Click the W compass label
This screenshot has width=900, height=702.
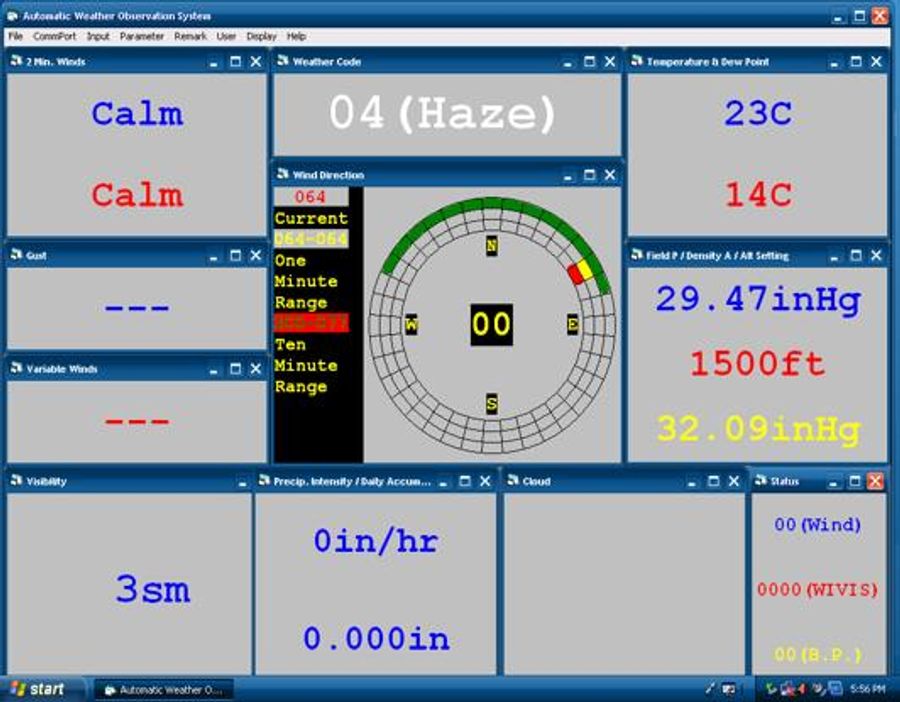click(411, 325)
